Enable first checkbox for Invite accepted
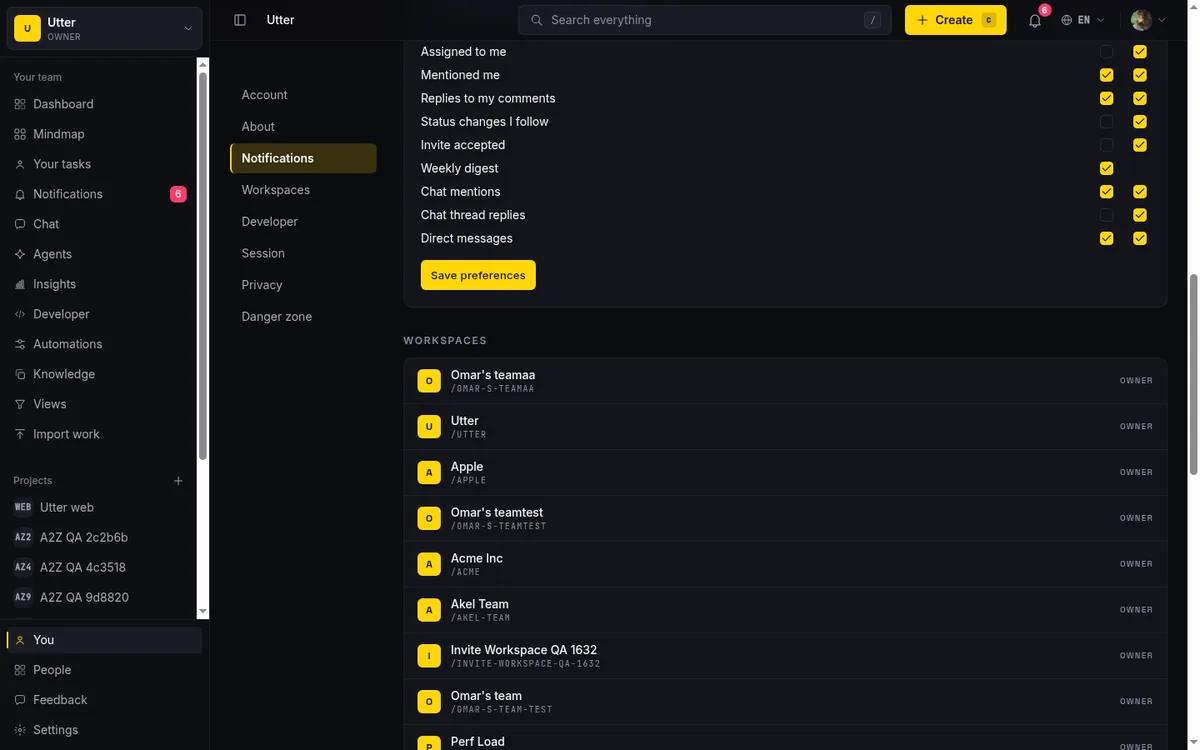 1106,145
